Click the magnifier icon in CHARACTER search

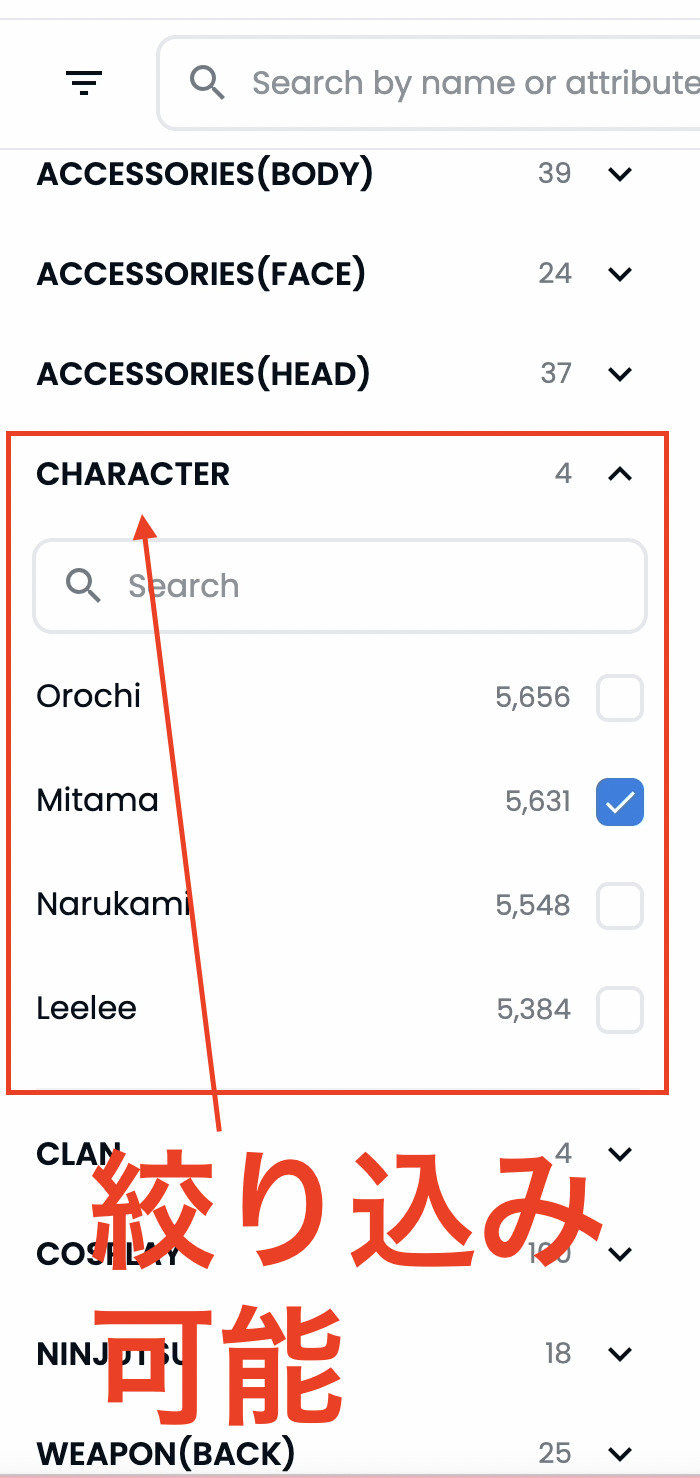click(83, 585)
